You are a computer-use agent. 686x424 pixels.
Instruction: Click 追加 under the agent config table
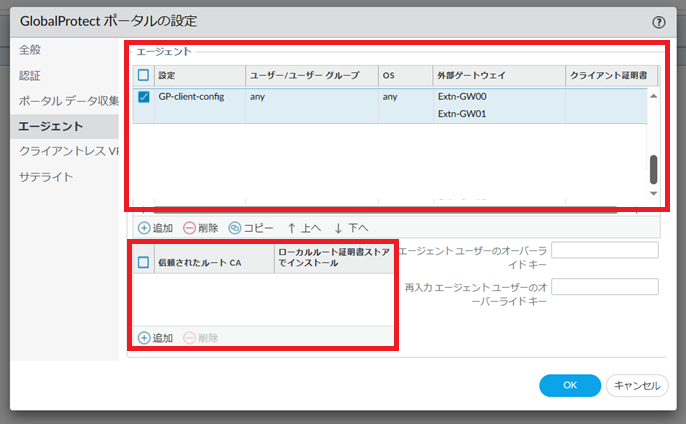(x=155, y=228)
